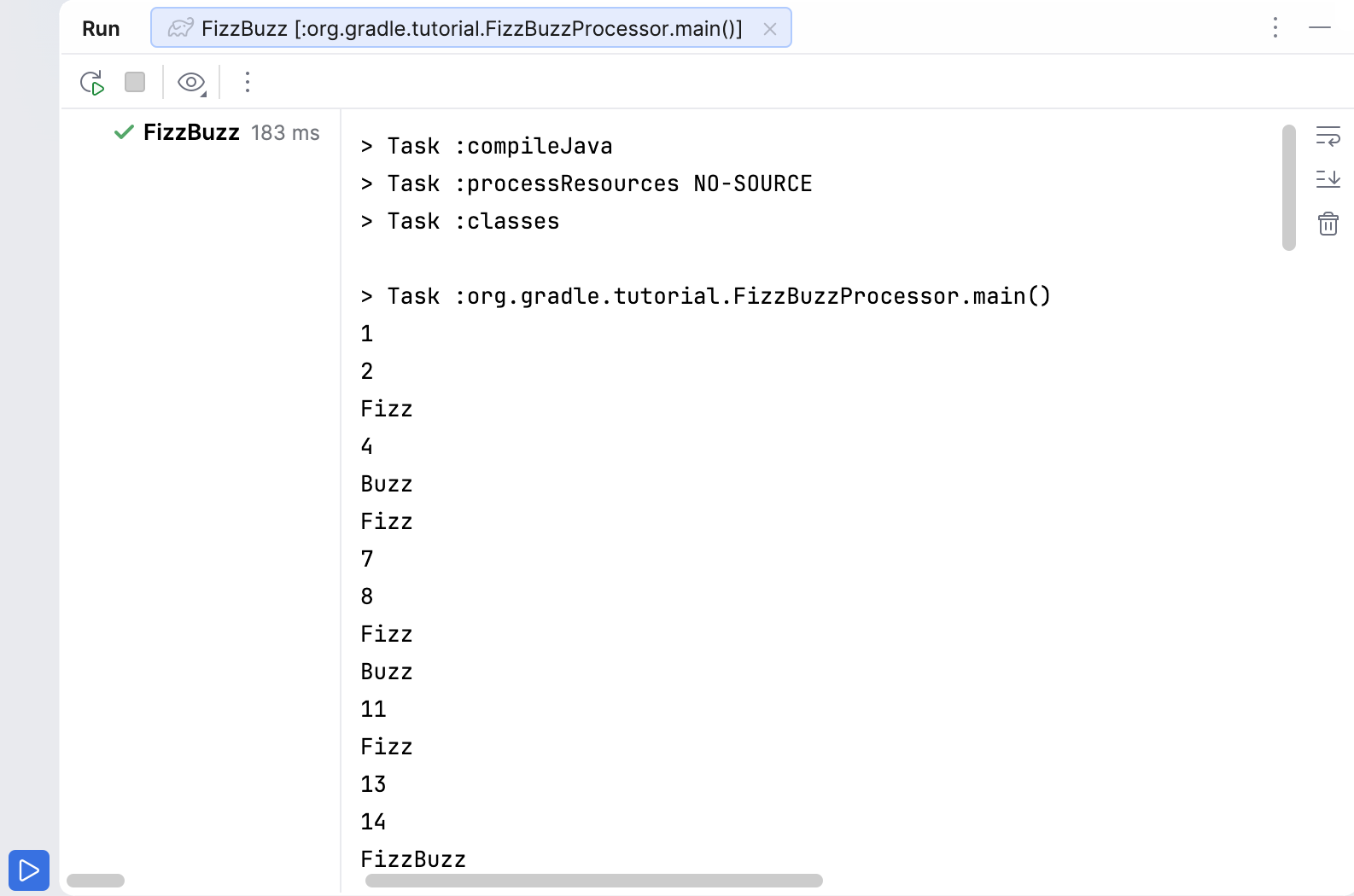
Task: Click the output line '8'
Action: pyautogui.click(x=367, y=596)
